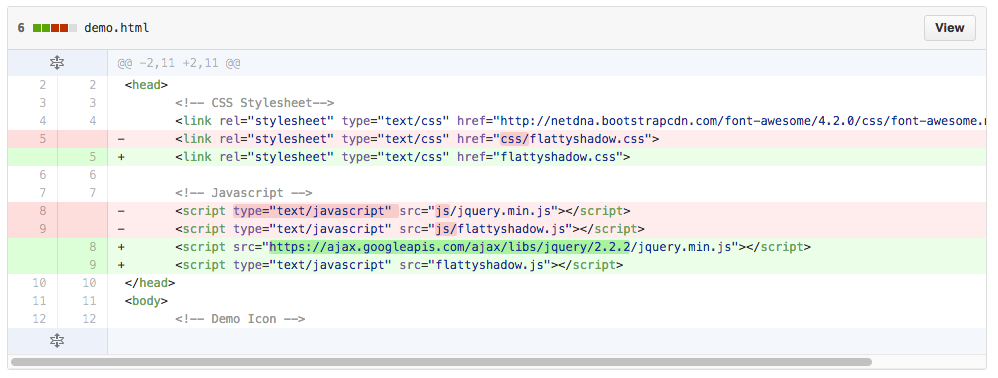Click new line number 12 in gutter
Image resolution: width=998 pixels, height=378 pixels.
click(x=89, y=319)
